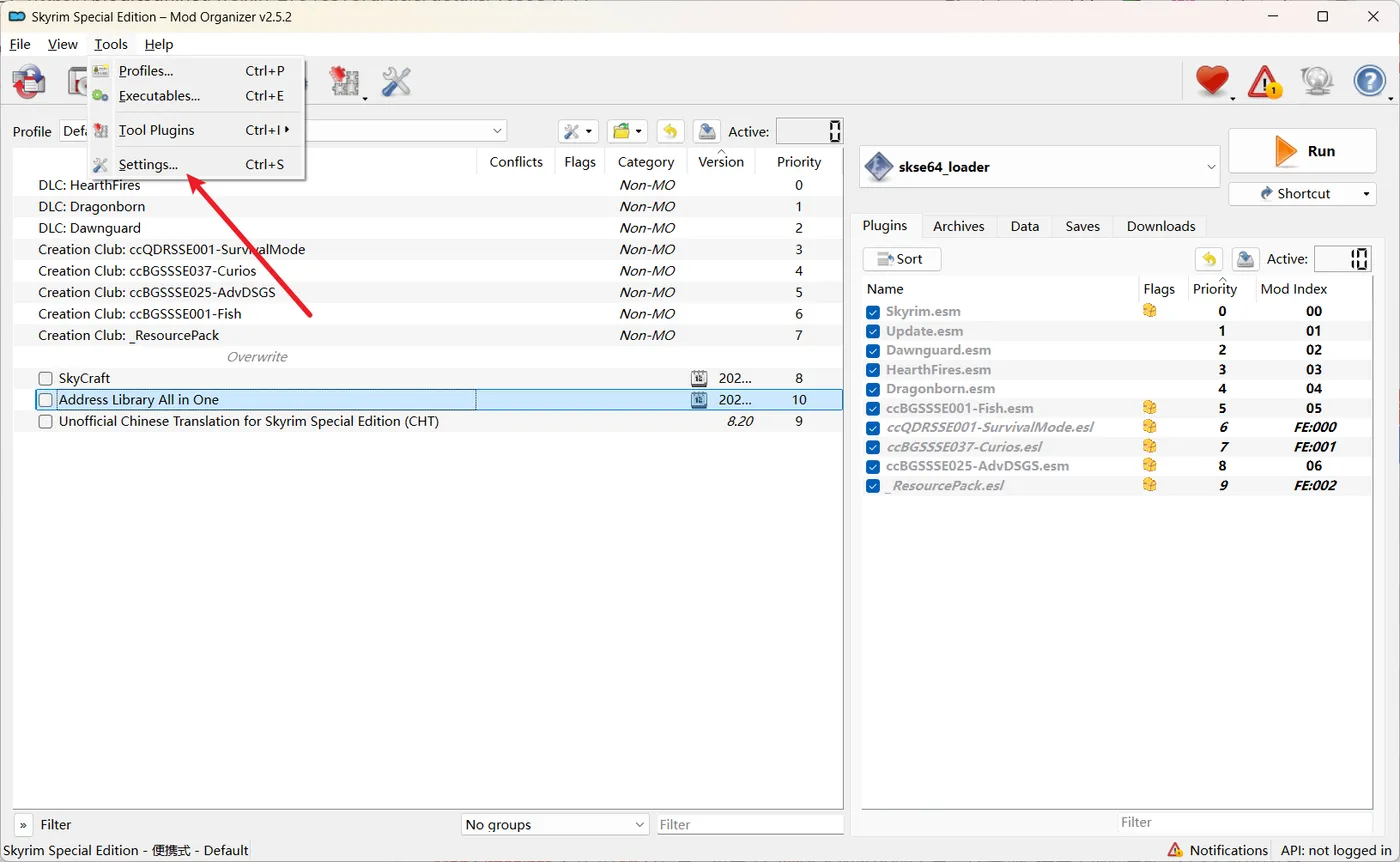Click the flag icon in Skyrim.esm row
Viewport: 1400px width, 862px height.
[x=1150, y=311]
